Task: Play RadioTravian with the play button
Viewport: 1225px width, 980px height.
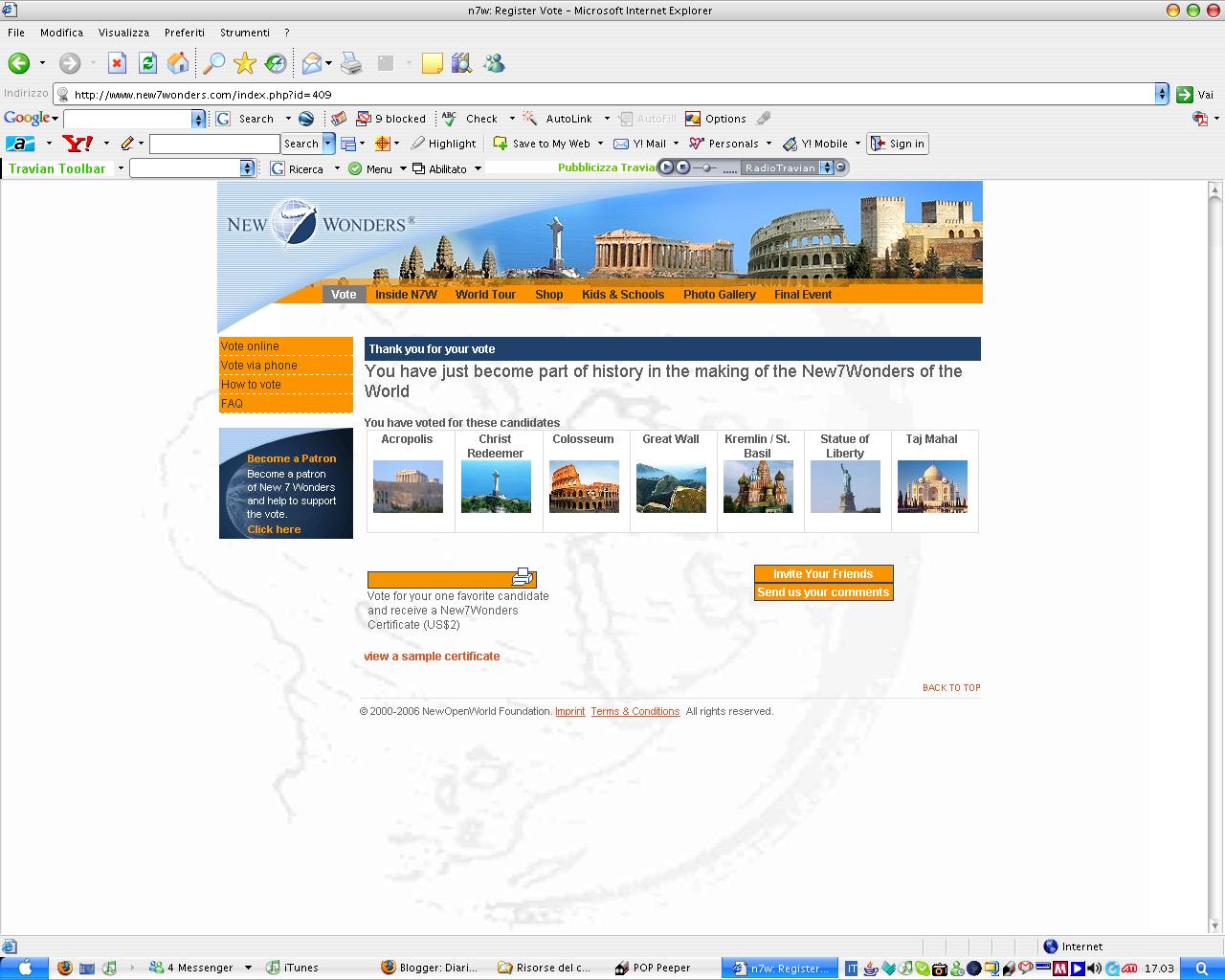Action: (x=667, y=167)
